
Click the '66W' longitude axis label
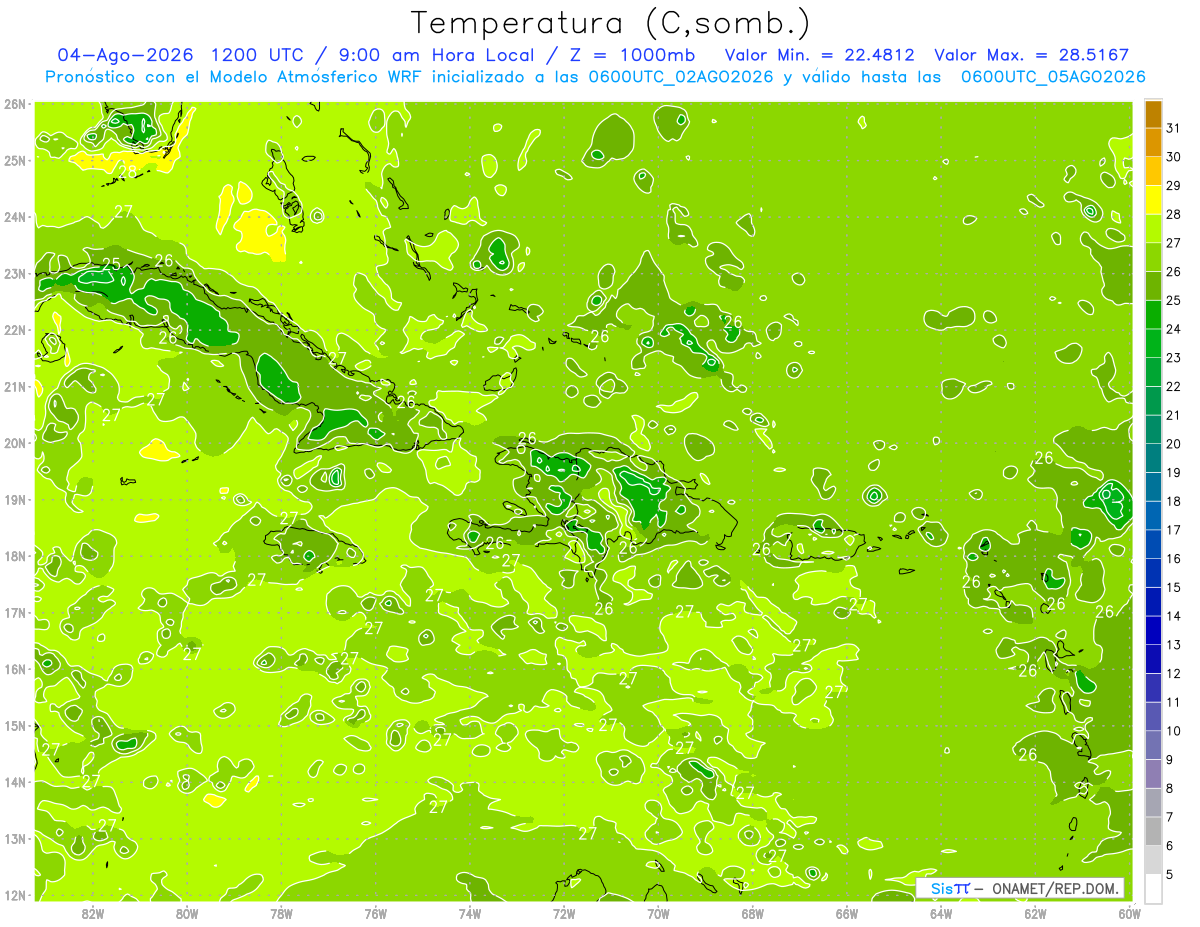[x=846, y=912]
